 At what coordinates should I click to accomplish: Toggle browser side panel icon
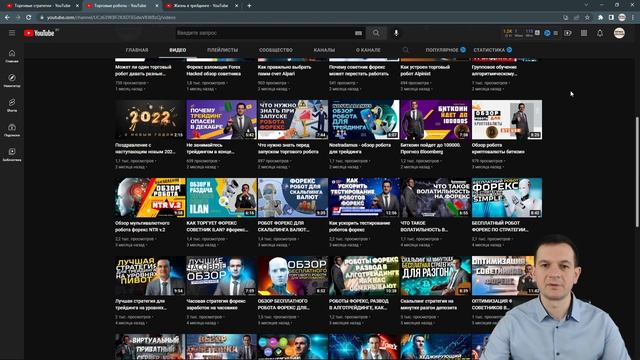point(611,18)
